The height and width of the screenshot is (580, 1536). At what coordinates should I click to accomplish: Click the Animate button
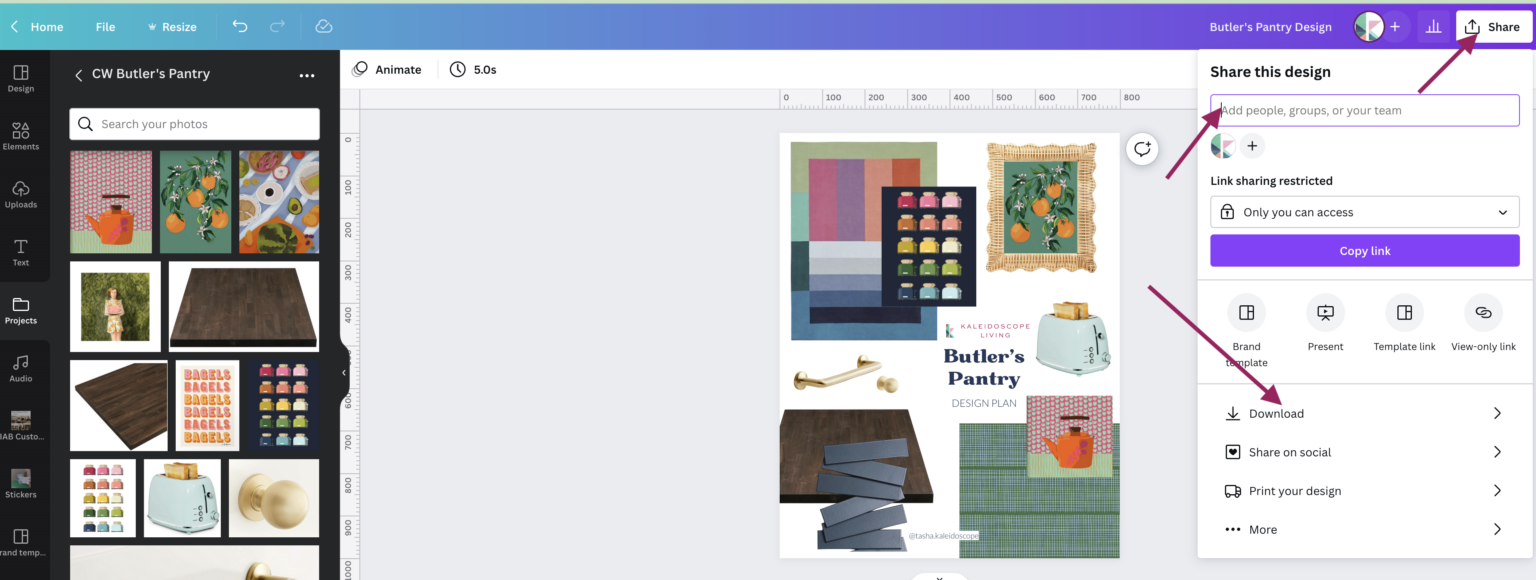(x=387, y=69)
